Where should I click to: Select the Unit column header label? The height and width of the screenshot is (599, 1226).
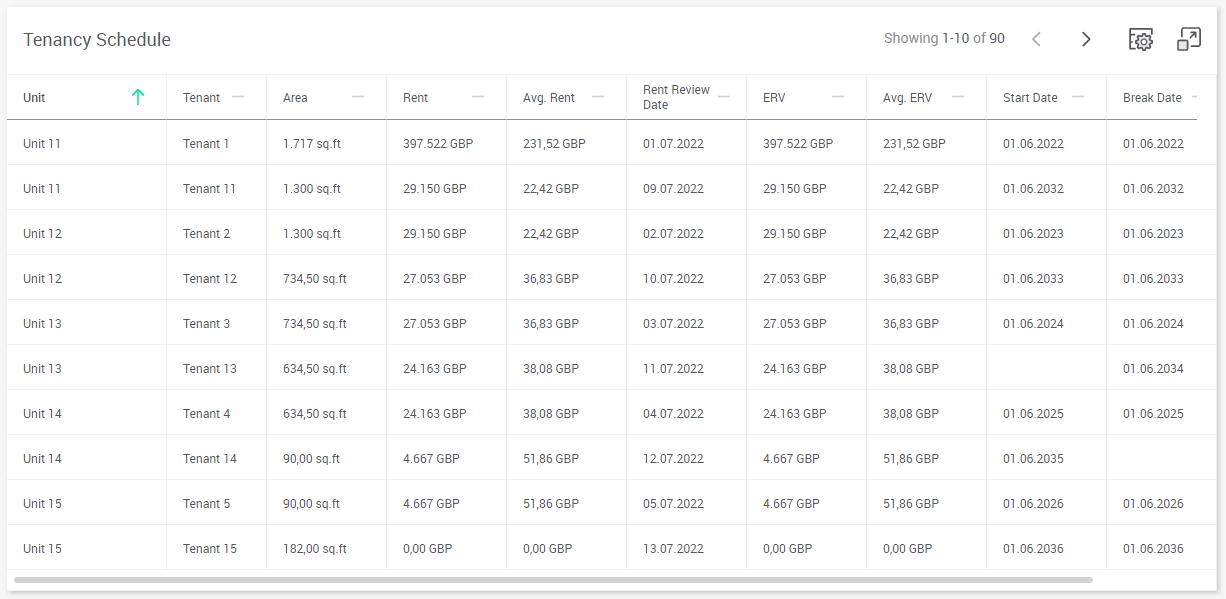34,98
